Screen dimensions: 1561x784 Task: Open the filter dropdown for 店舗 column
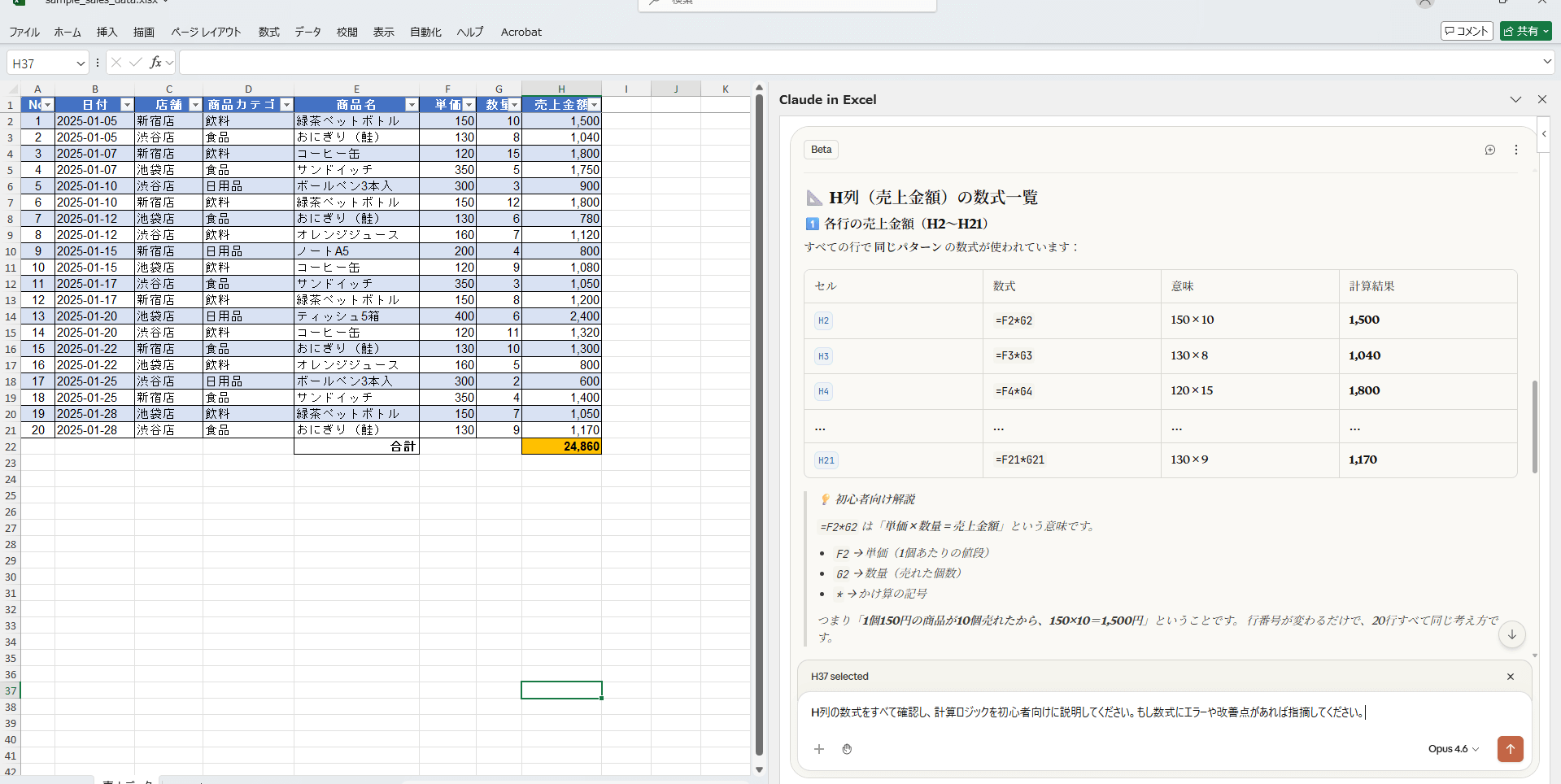click(195, 105)
